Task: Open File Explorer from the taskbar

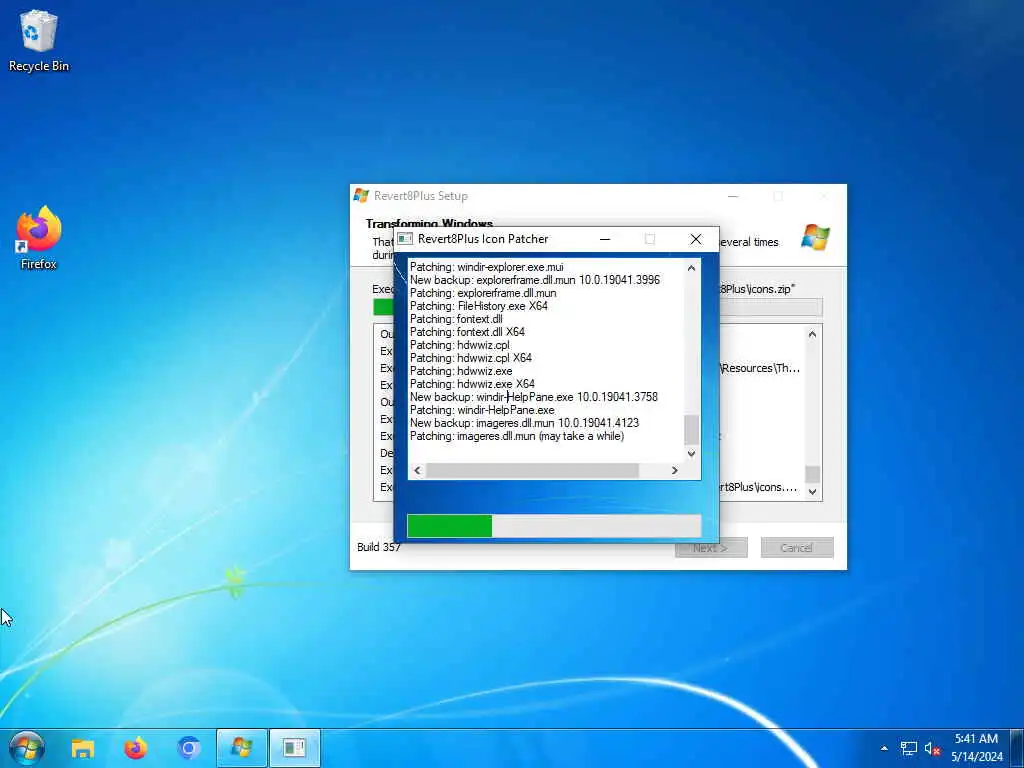Action: coord(83,748)
